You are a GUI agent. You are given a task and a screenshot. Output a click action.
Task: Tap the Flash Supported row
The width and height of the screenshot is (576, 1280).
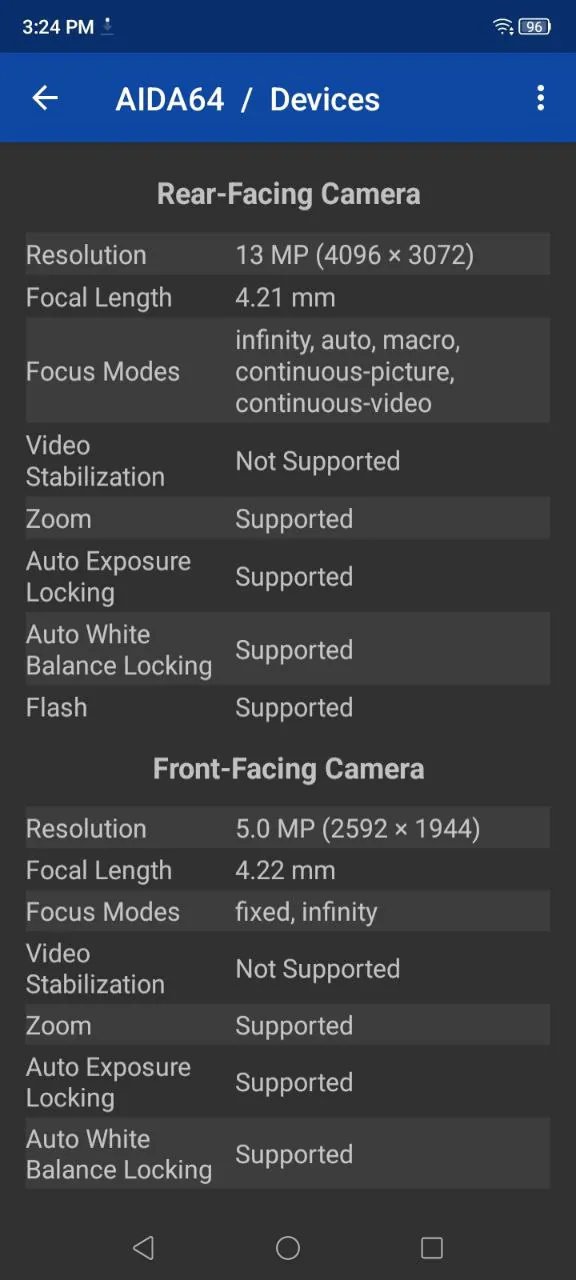(288, 707)
